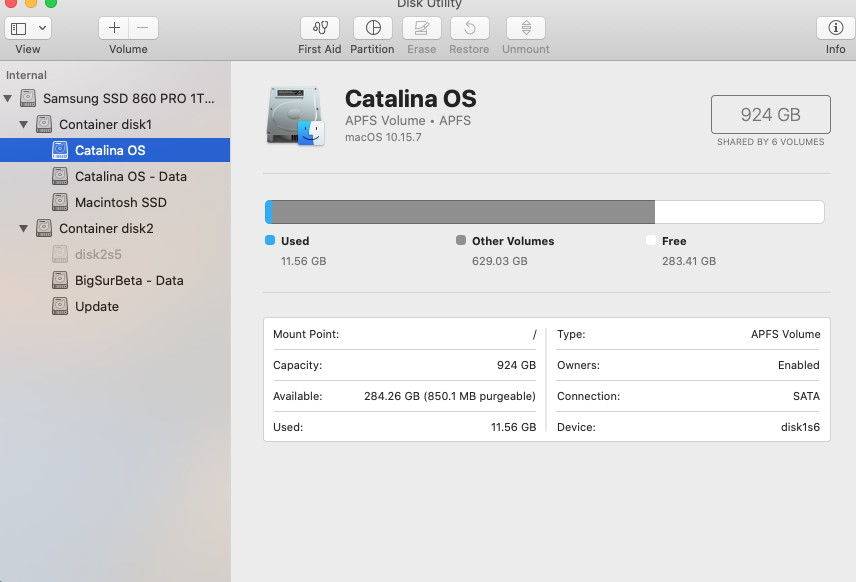The image size is (856, 582).
Task: Select Samsung SSD 860 PRO drive
Action: pos(115,98)
